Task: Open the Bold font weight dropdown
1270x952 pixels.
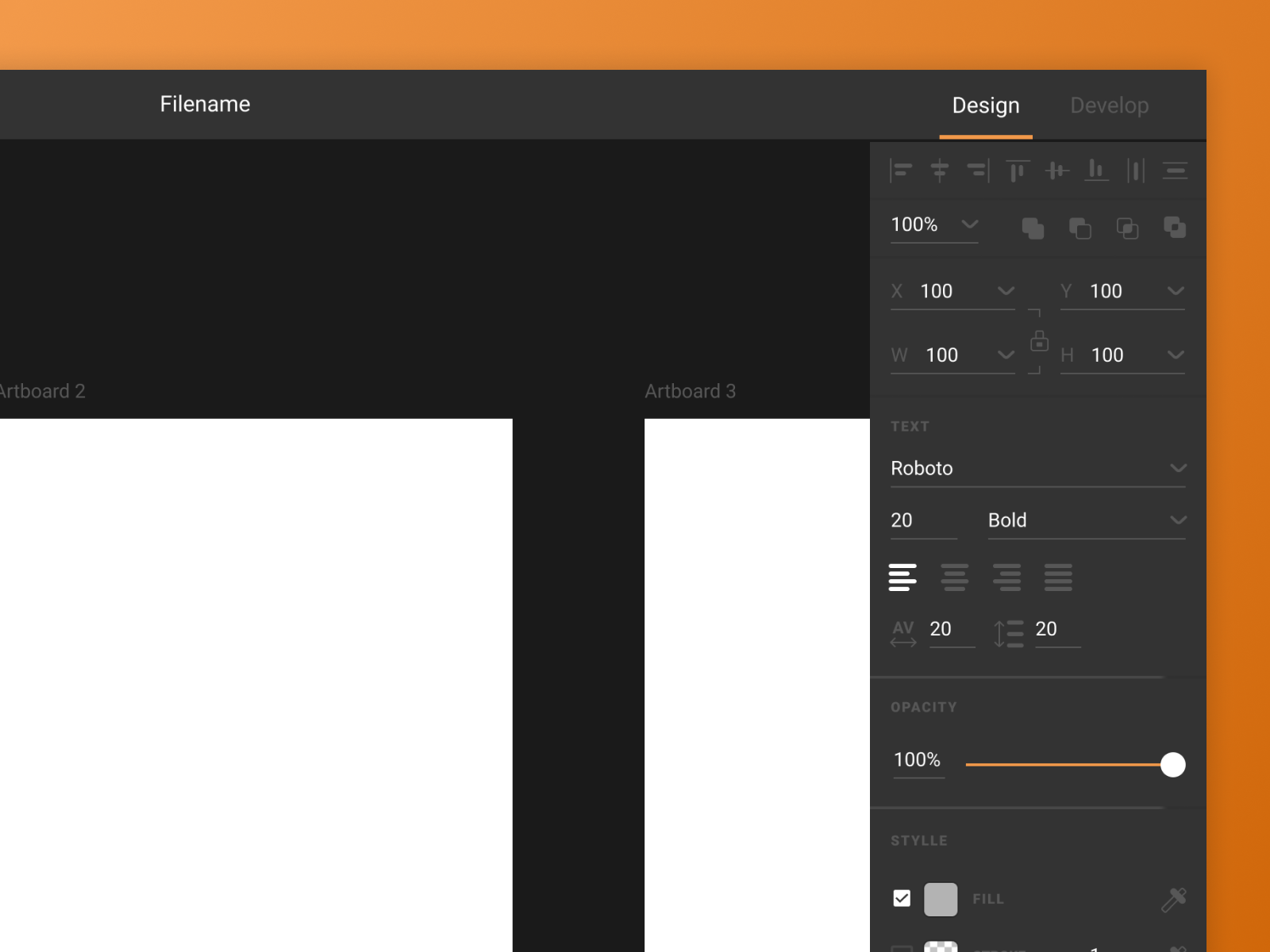Action: click(1177, 520)
